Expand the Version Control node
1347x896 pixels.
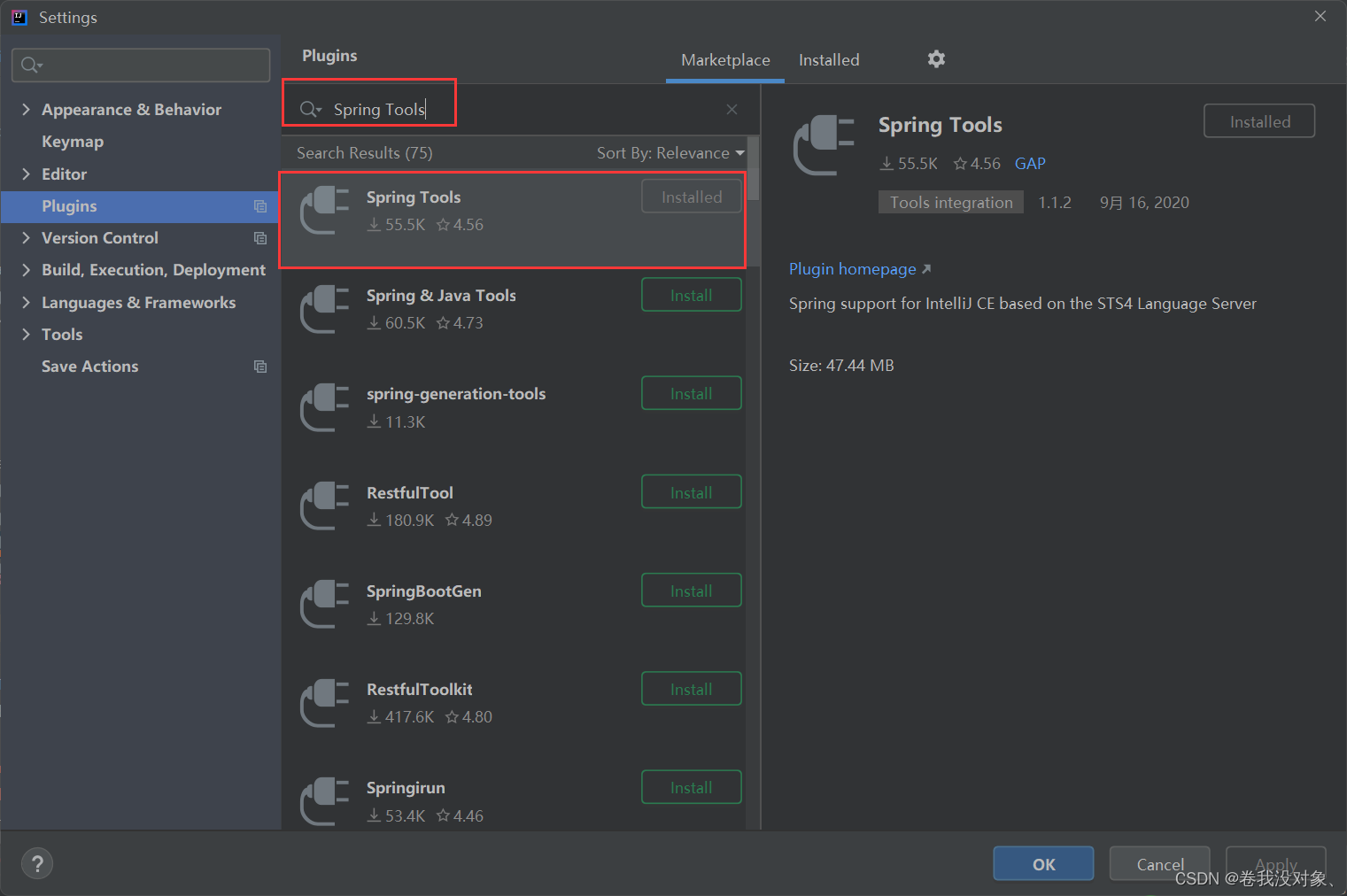[26, 238]
